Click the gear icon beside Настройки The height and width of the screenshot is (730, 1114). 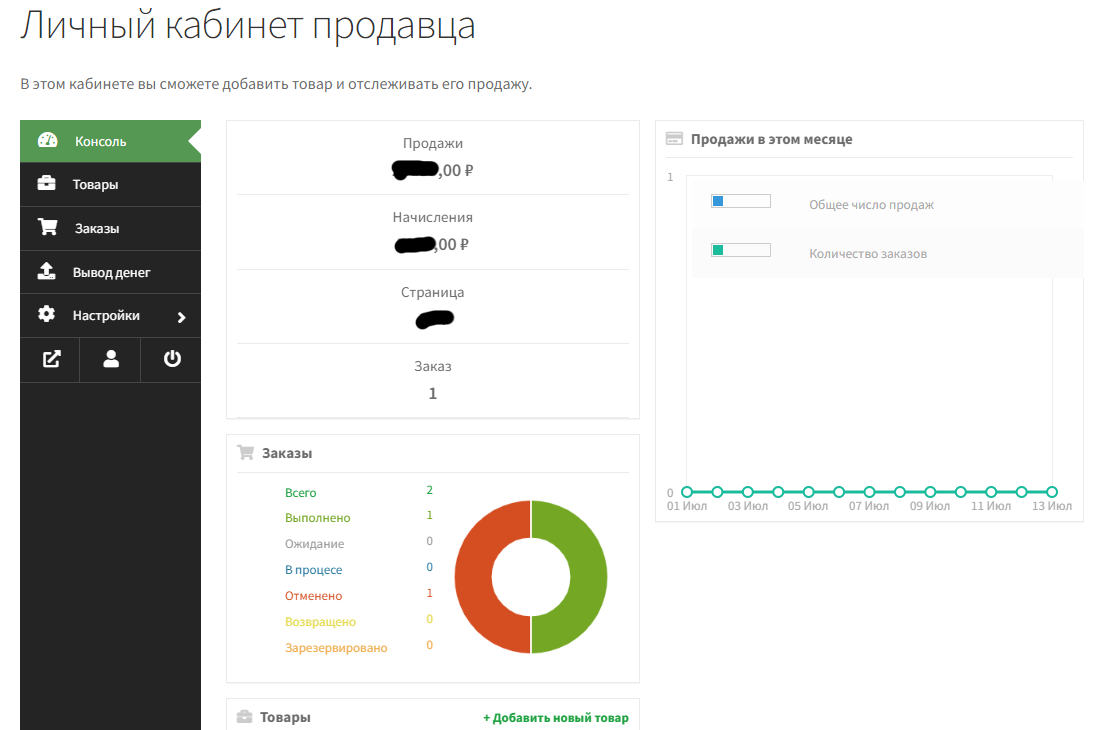click(x=46, y=315)
